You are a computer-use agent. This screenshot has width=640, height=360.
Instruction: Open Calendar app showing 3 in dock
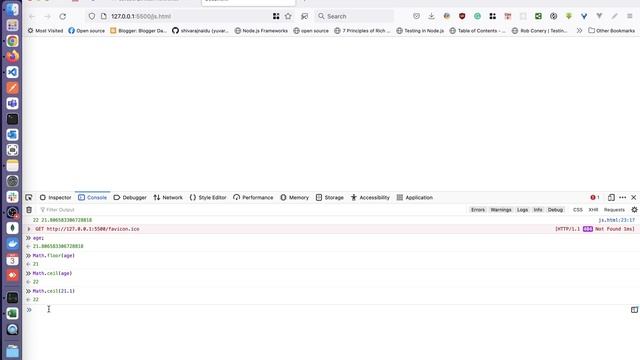pyautogui.click(x=13, y=260)
